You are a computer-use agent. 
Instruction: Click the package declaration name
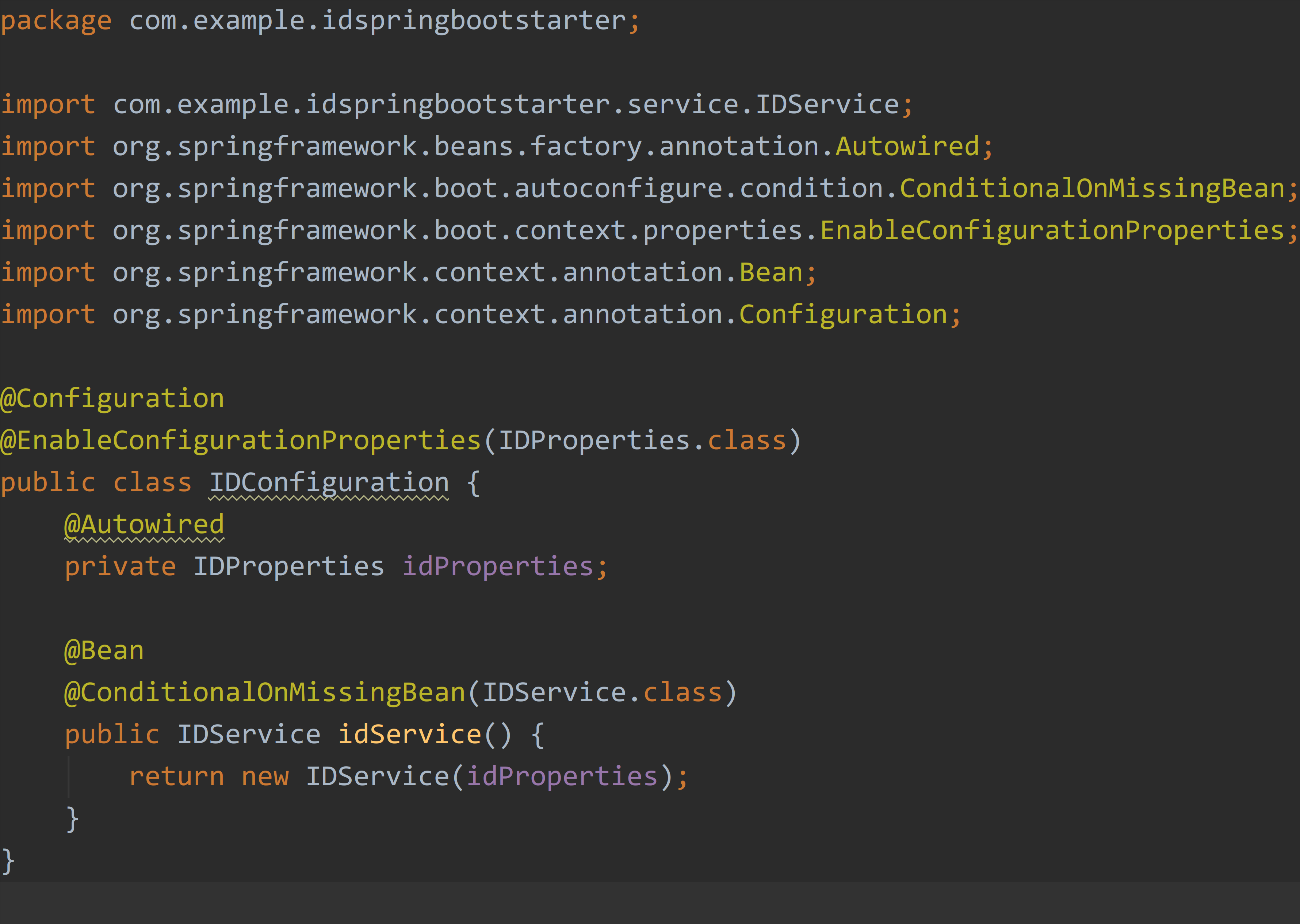tap(378, 21)
